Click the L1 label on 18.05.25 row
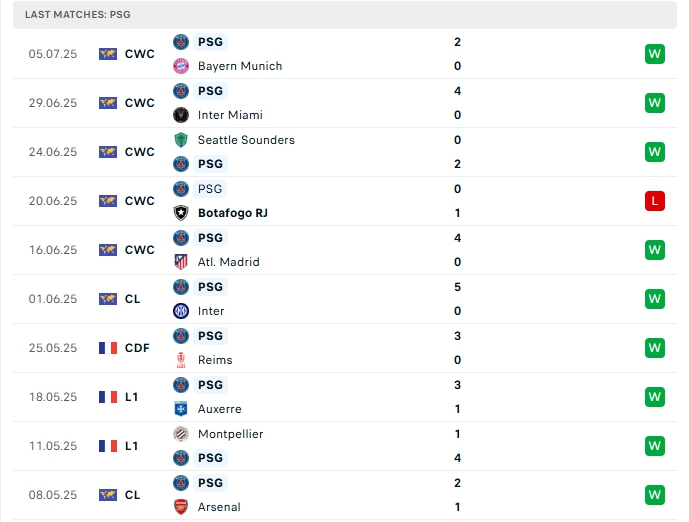The image size is (689, 522). [132, 397]
